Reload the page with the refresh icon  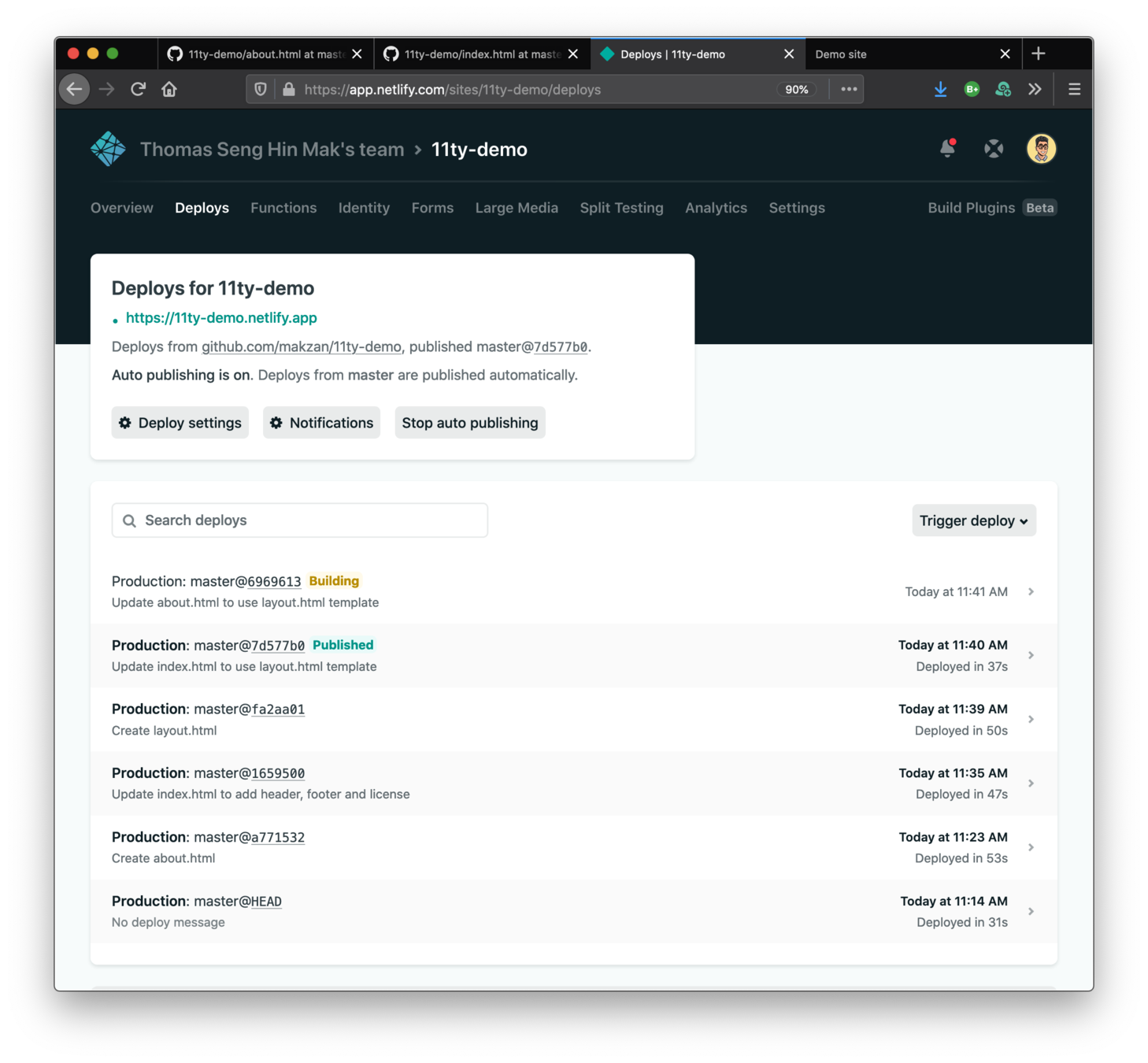(139, 89)
